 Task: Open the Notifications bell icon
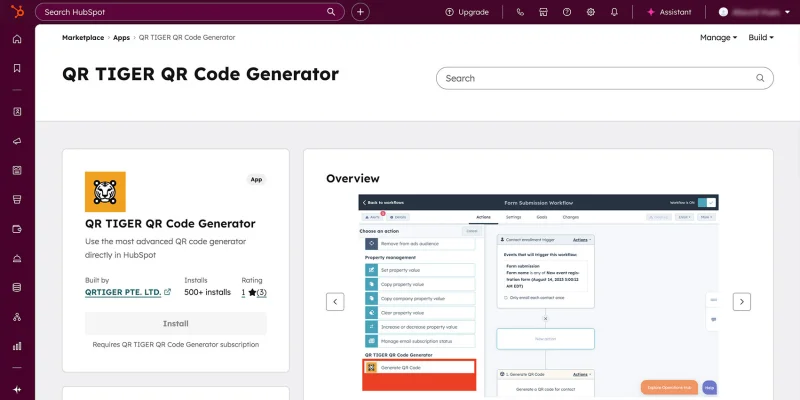coord(614,12)
